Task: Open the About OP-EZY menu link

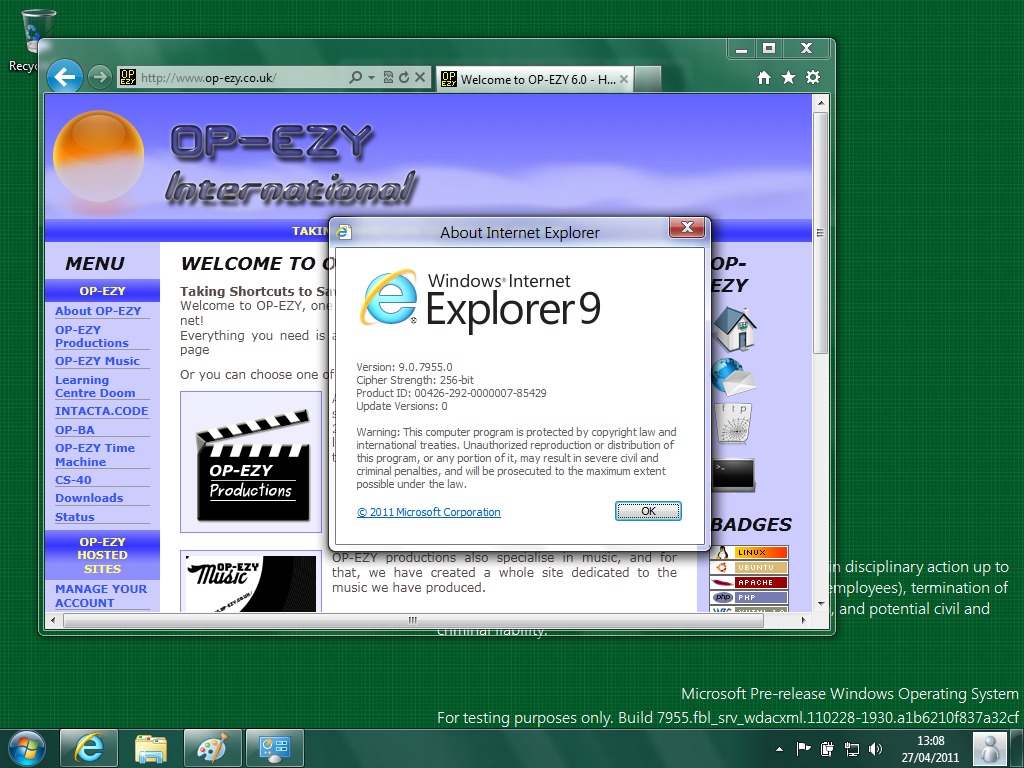Action: tap(98, 311)
